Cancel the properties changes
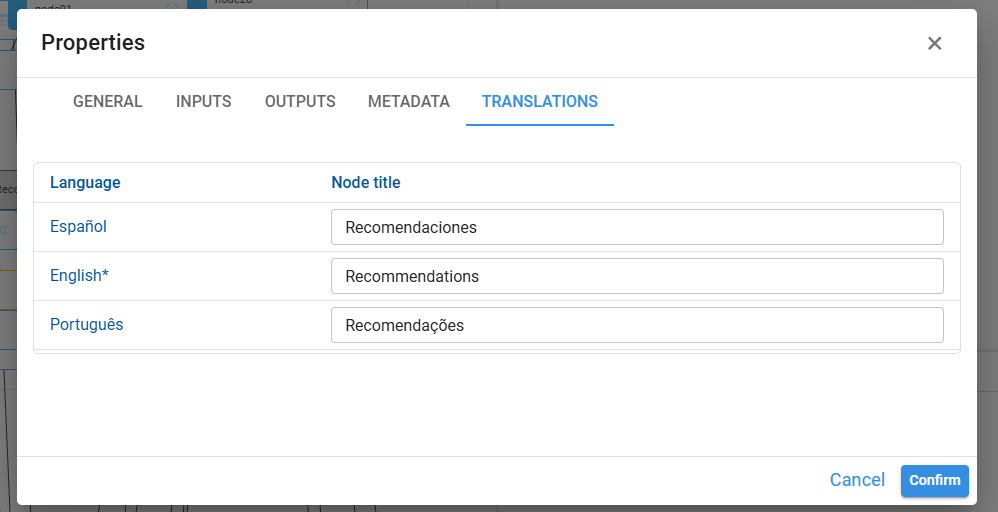The width and height of the screenshot is (998, 512). [x=857, y=480]
